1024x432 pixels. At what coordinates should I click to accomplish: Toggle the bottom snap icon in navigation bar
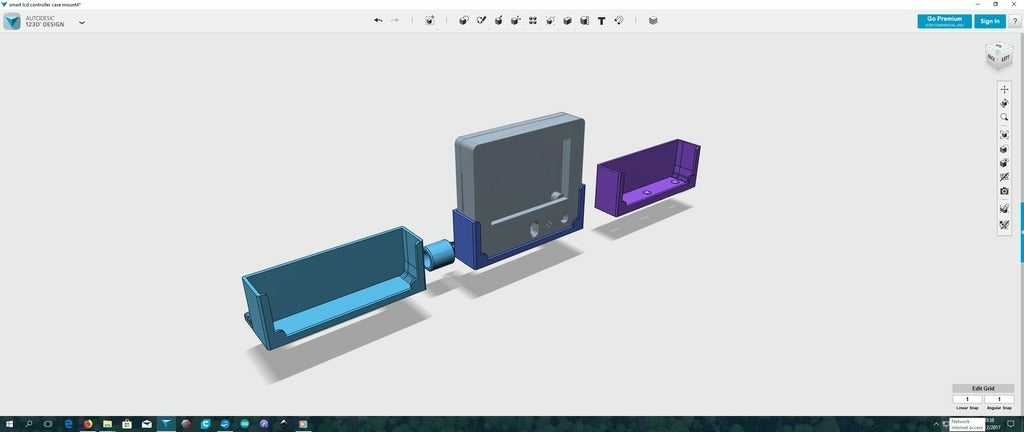click(1004, 226)
